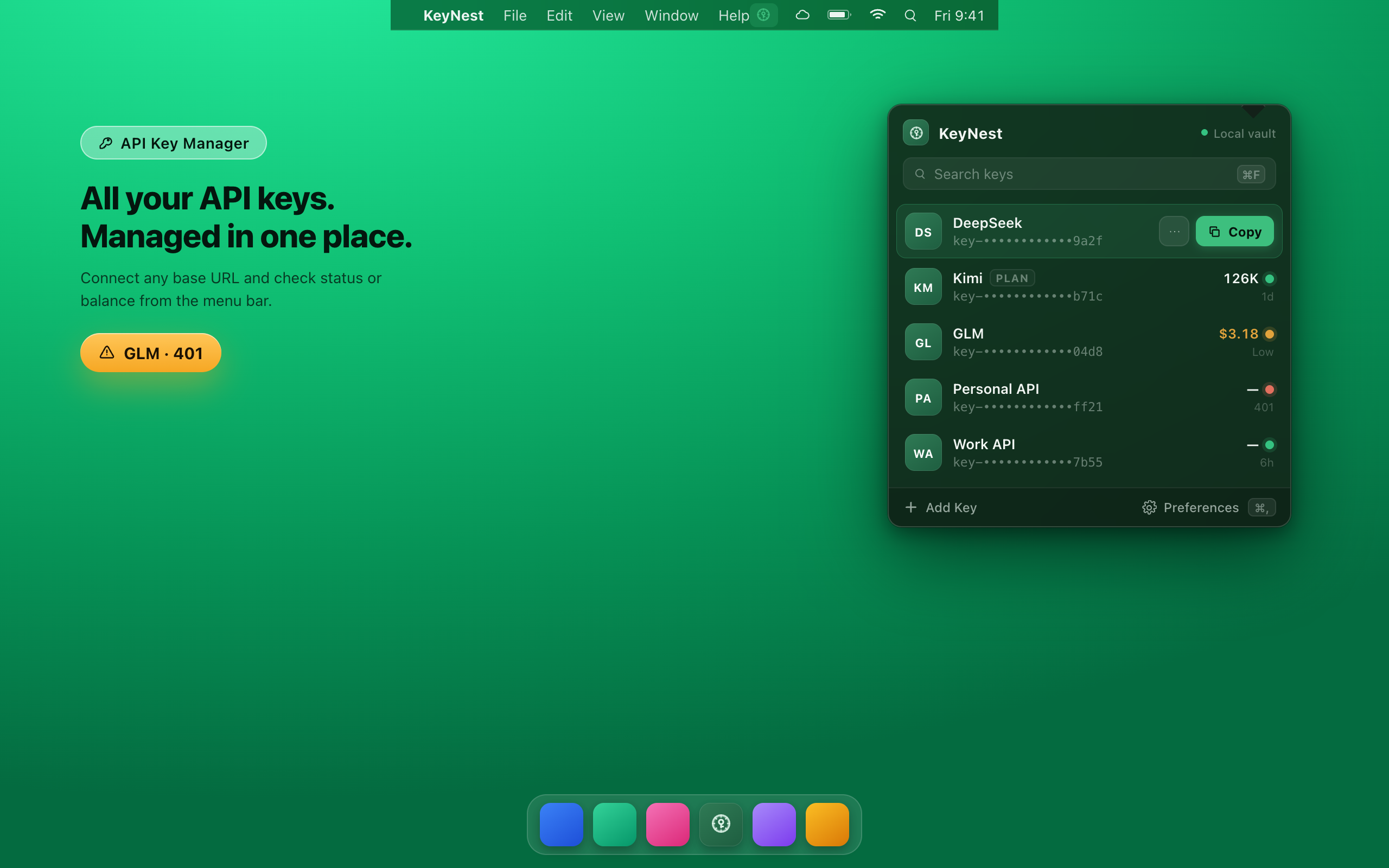The width and height of the screenshot is (1389, 868).
Task: Click the red status dot on Personal API row
Action: point(1270,390)
